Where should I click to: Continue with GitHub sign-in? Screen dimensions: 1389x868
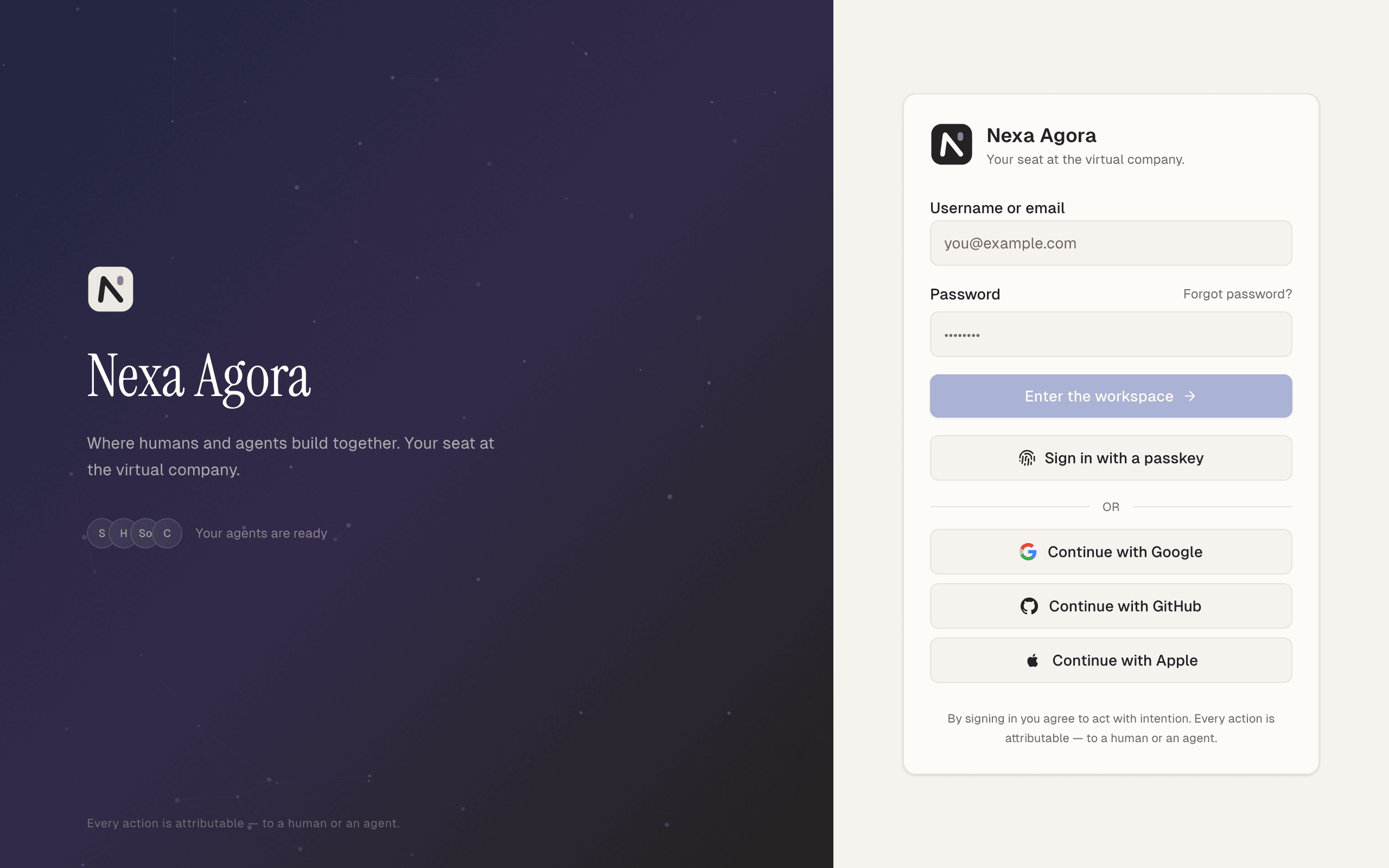(1111, 606)
